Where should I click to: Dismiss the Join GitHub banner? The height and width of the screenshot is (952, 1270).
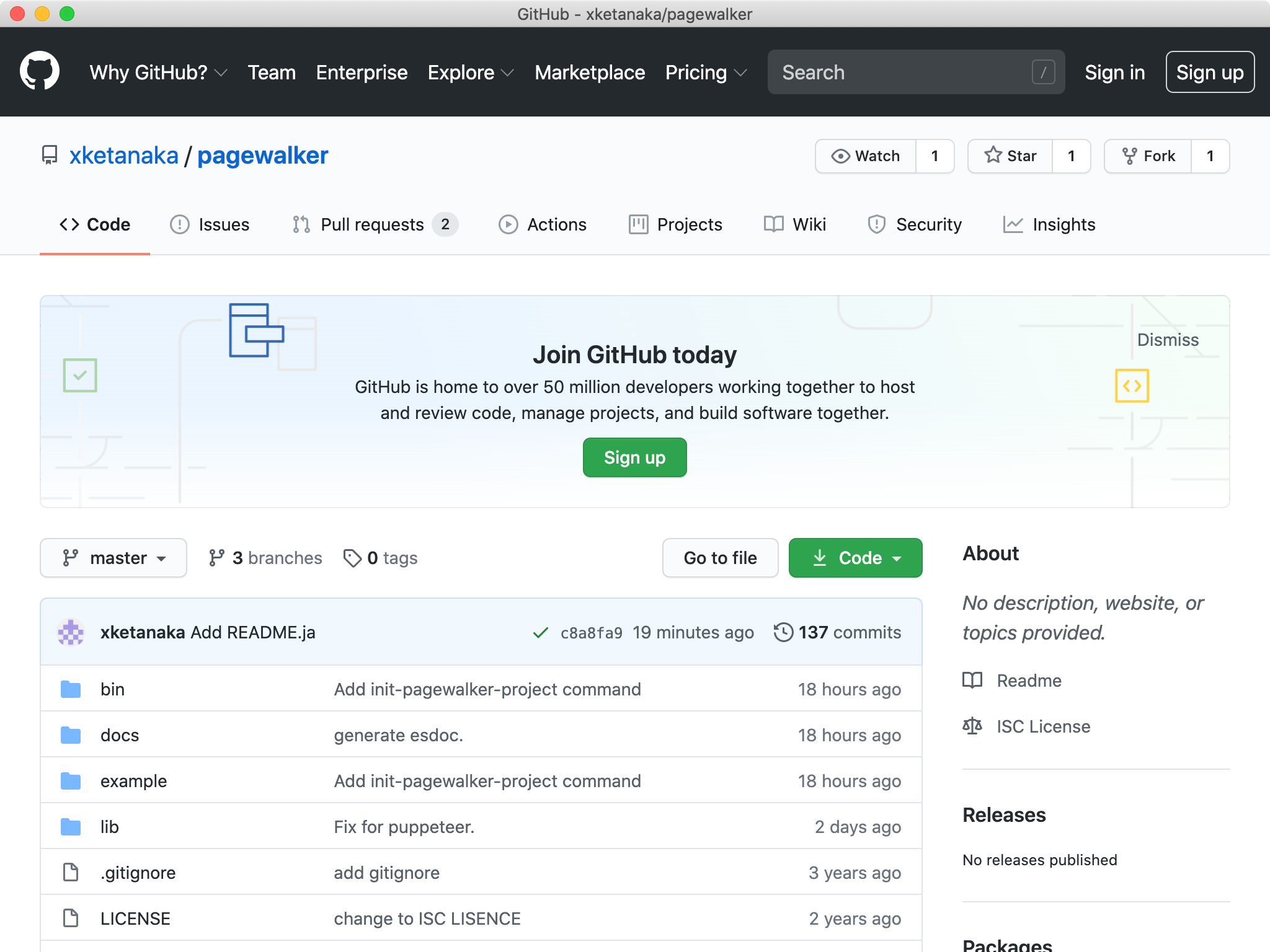pyautogui.click(x=1168, y=340)
